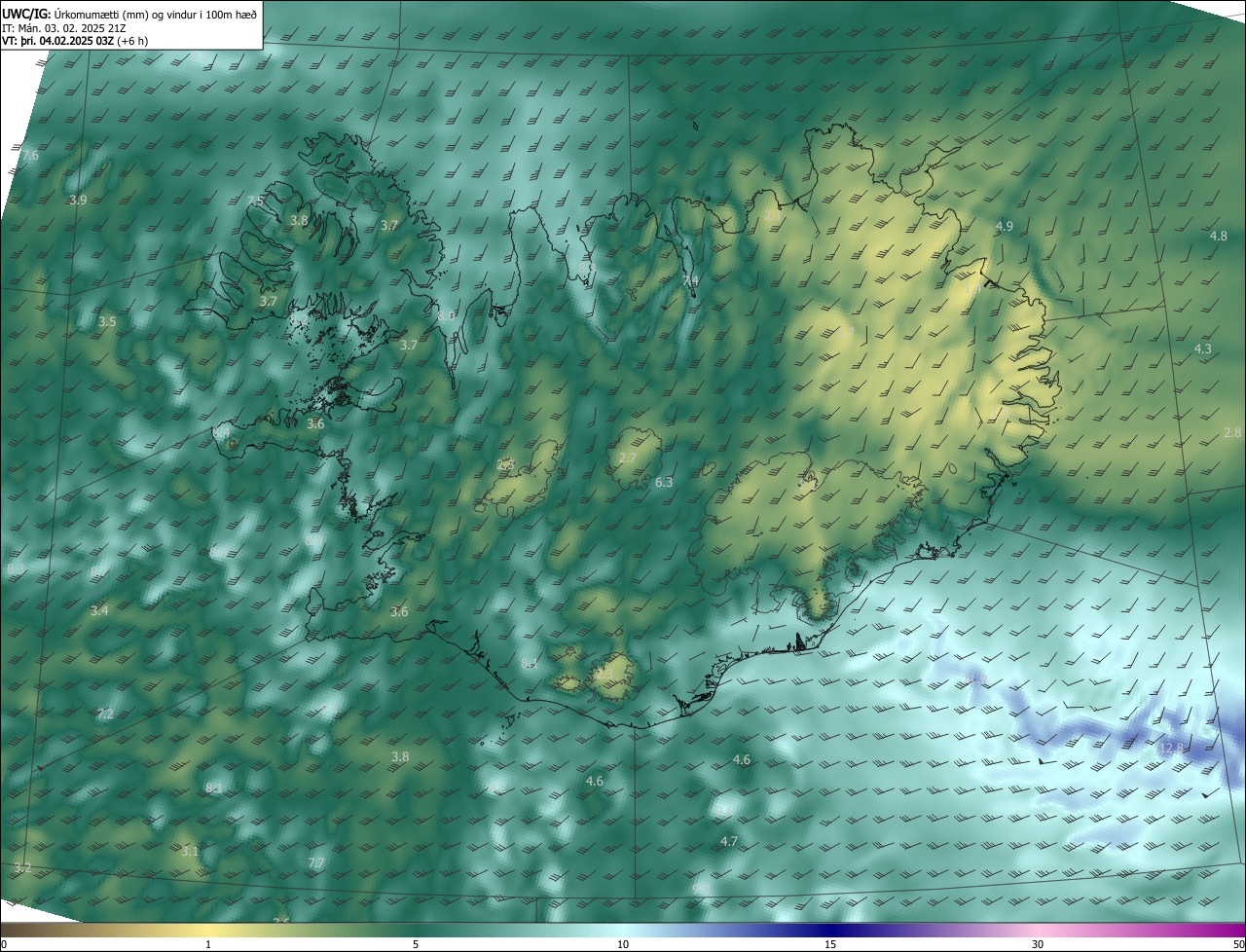Click the 12.8 value label on the map

tap(1172, 748)
